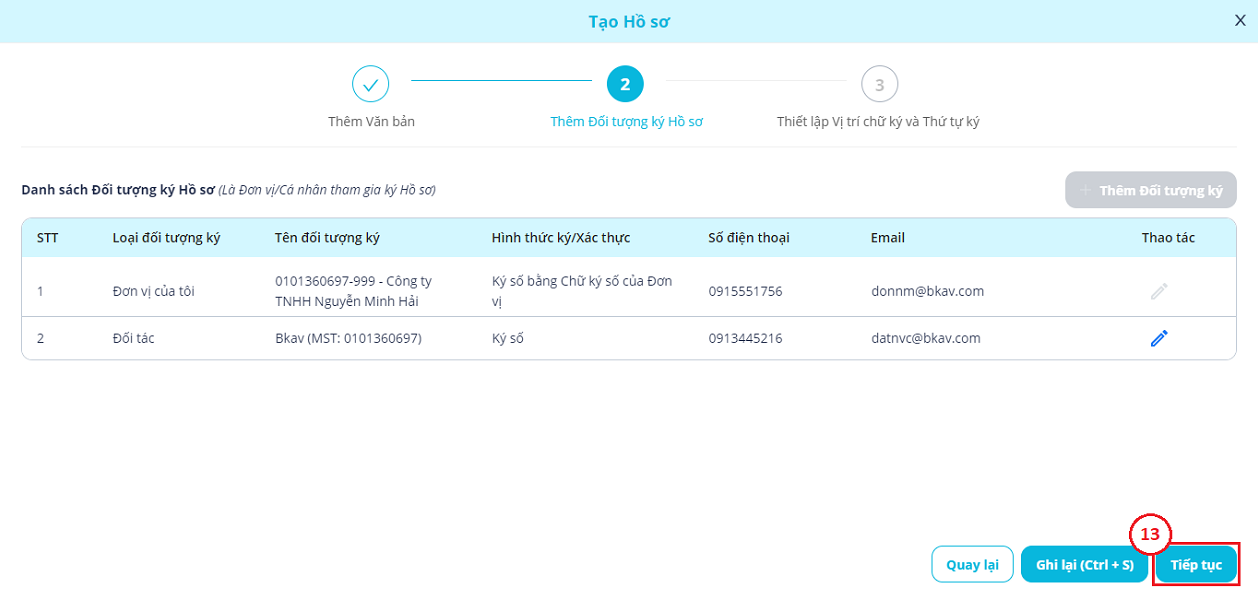Image resolution: width=1258 pixels, height=596 pixels.
Task: Go to the Thêm Văn bản step label
Action: (371, 122)
